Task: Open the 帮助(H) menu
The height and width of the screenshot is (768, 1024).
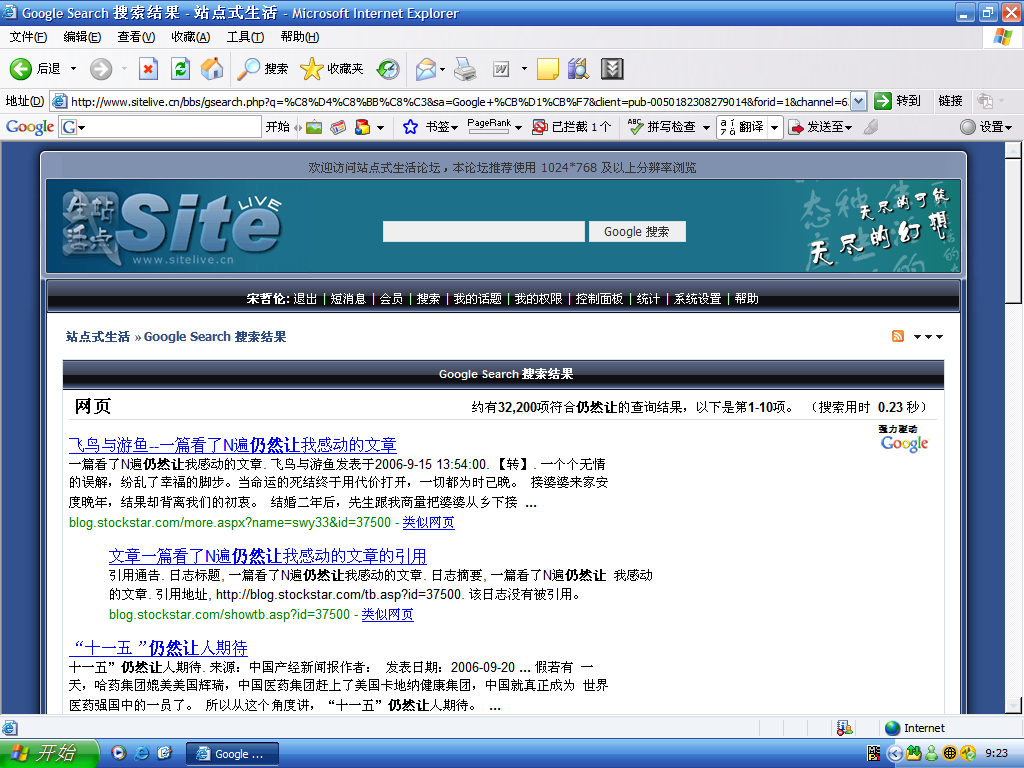Action: (300, 37)
